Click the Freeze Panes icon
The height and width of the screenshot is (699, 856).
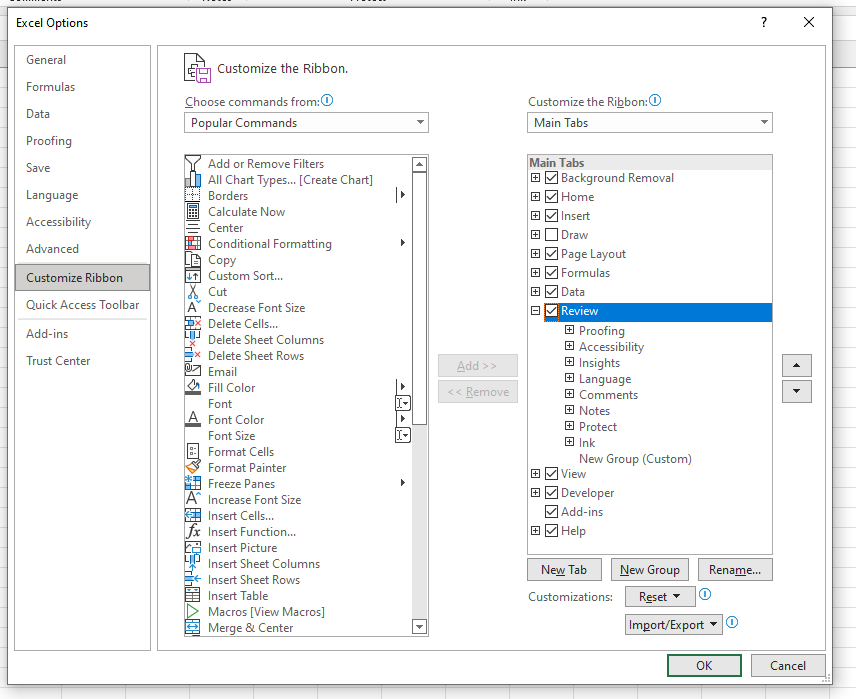click(193, 483)
